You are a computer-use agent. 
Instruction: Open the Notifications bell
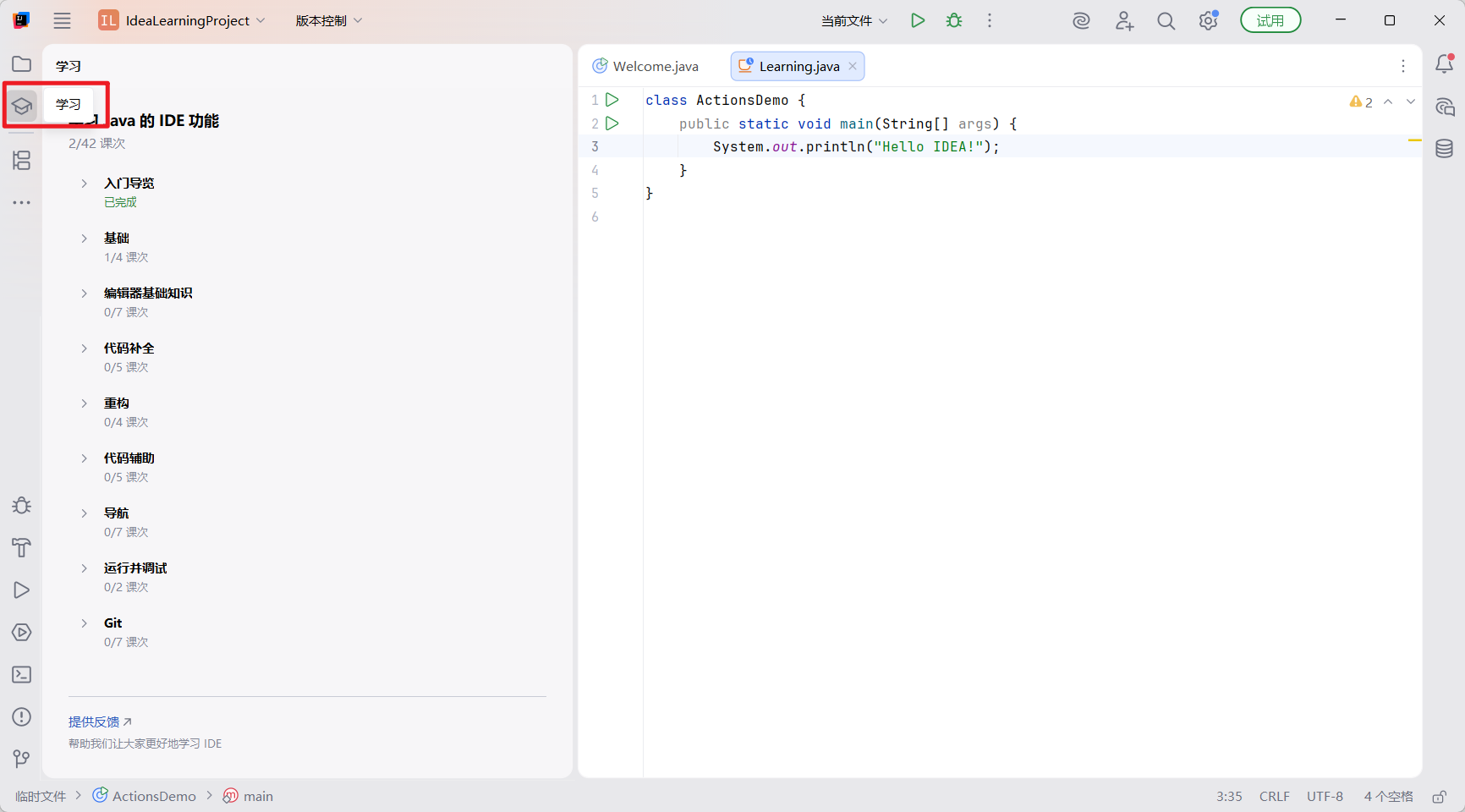click(1445, 64)
